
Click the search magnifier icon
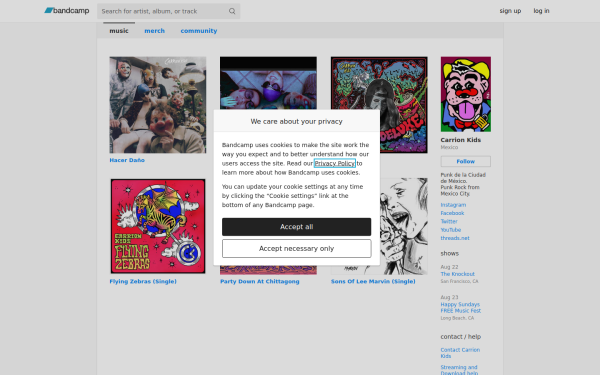(232, 11)
